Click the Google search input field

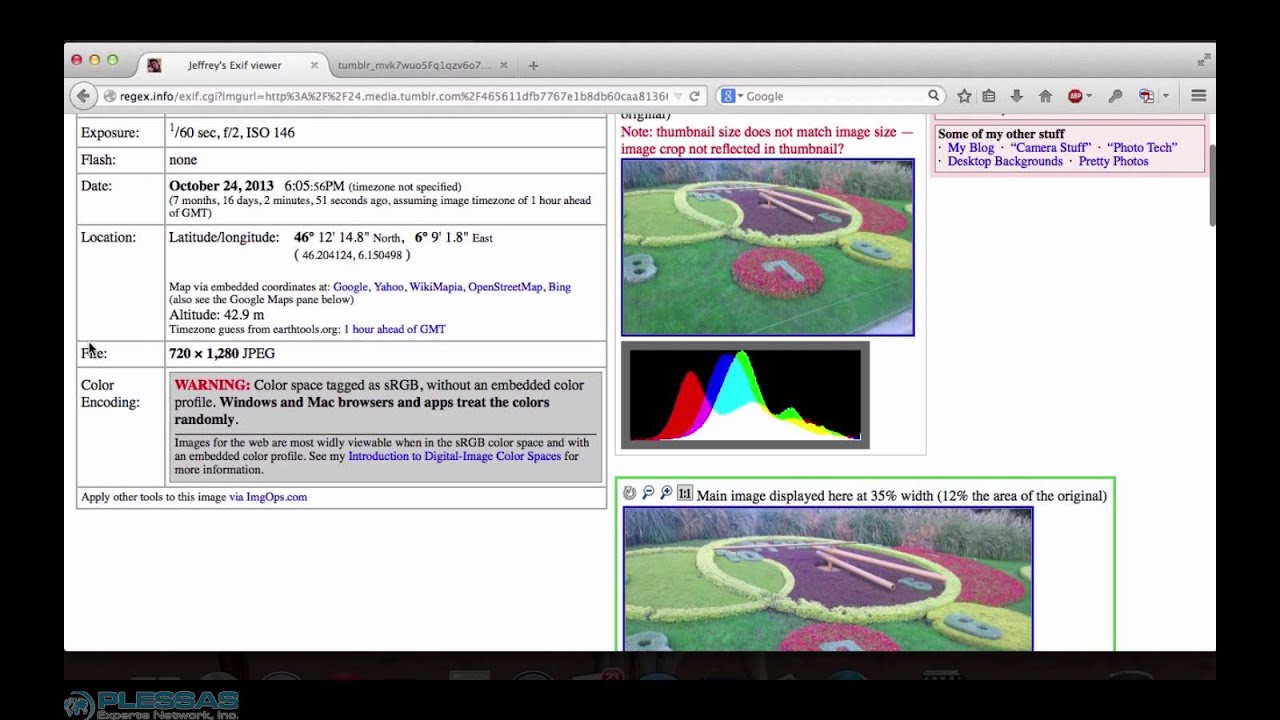835,96
